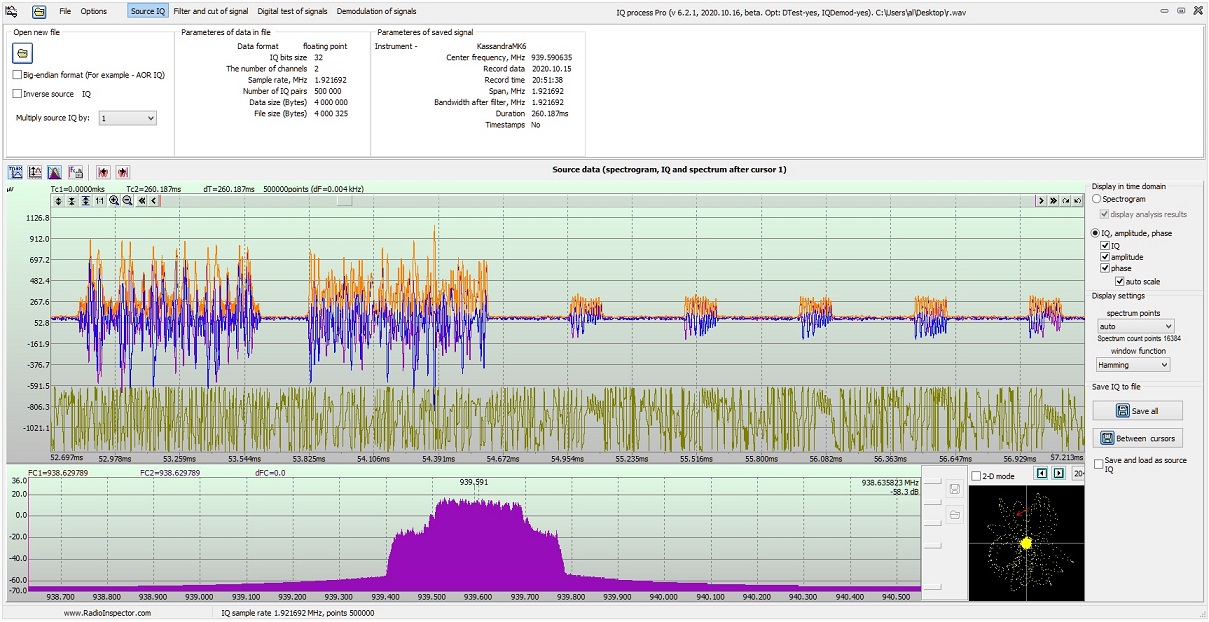Viewport: 1209px width, 622px height.
Task: Open the File menu
Action: pyautogui.click(x=65, y=11)
